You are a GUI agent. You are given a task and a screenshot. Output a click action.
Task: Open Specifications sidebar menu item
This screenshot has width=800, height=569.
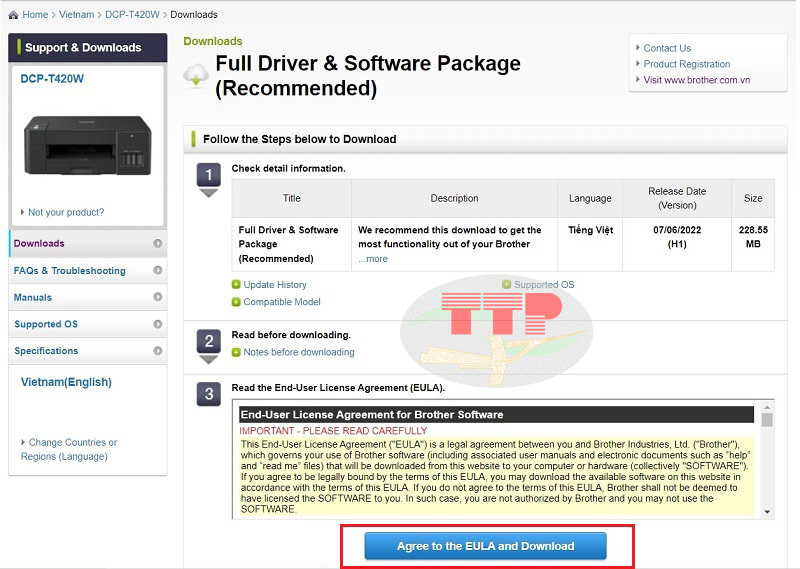88,351
